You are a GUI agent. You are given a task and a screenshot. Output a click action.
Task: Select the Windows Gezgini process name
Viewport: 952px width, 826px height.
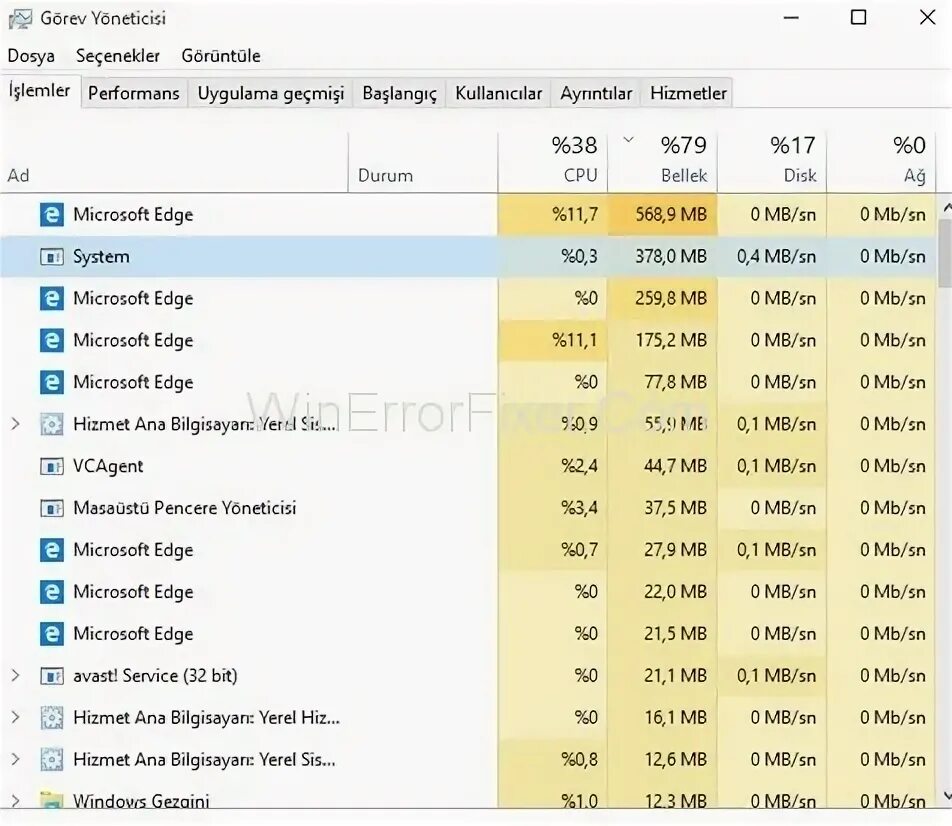click(141, 801)
